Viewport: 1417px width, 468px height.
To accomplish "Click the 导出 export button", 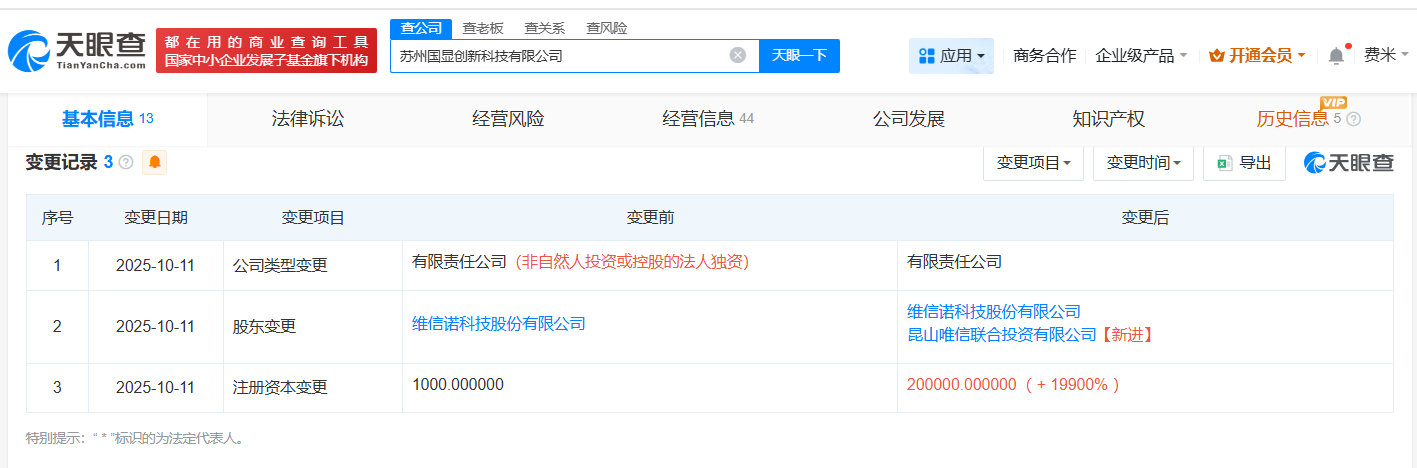I will coord(1244,163).
